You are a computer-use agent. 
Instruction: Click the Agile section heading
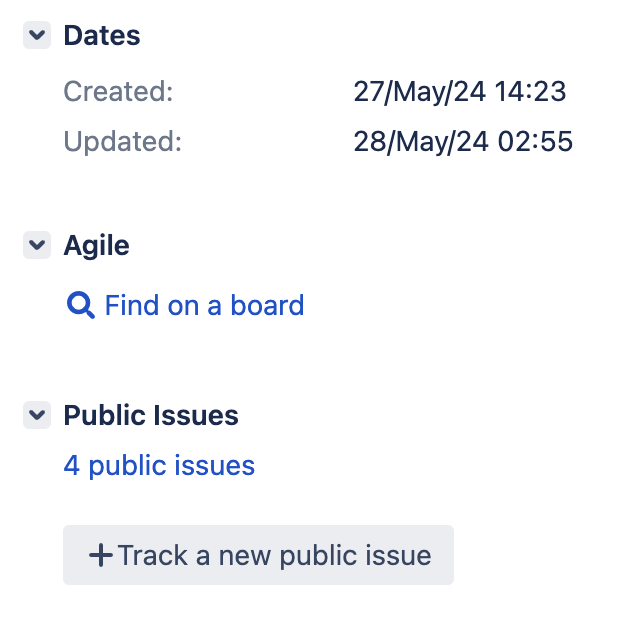click(x=96, y=245)
